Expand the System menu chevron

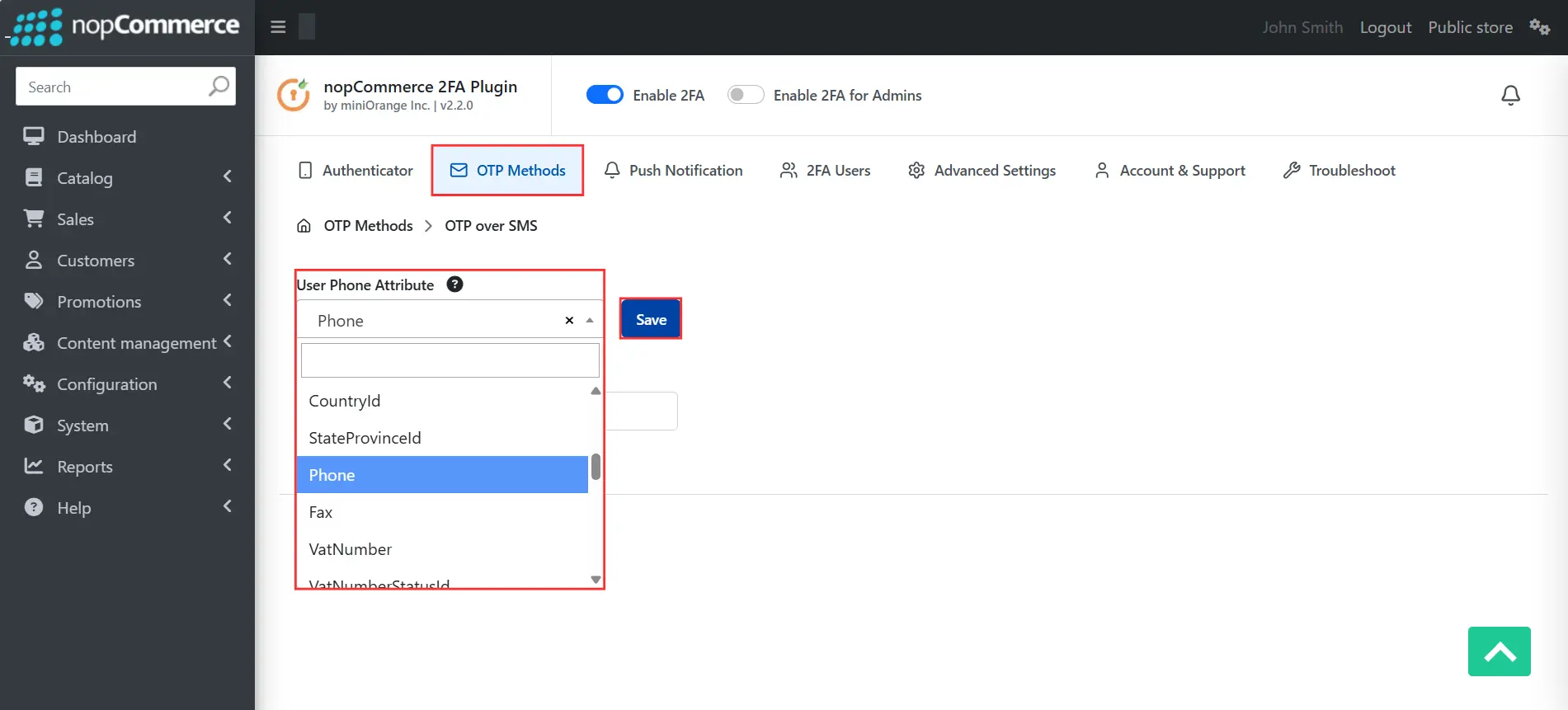(x=228, y=424)
